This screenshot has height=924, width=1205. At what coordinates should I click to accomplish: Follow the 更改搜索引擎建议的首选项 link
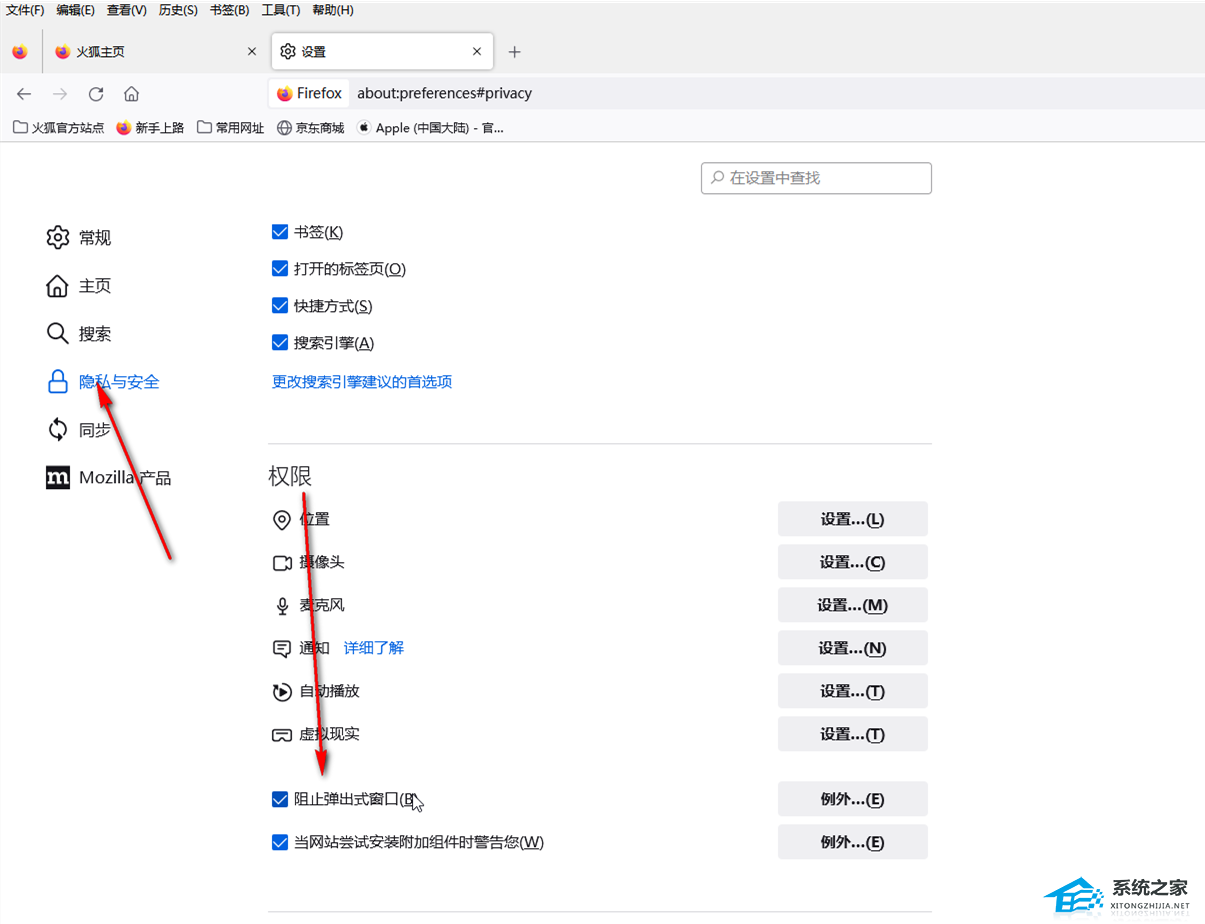[x=362, y=382]
